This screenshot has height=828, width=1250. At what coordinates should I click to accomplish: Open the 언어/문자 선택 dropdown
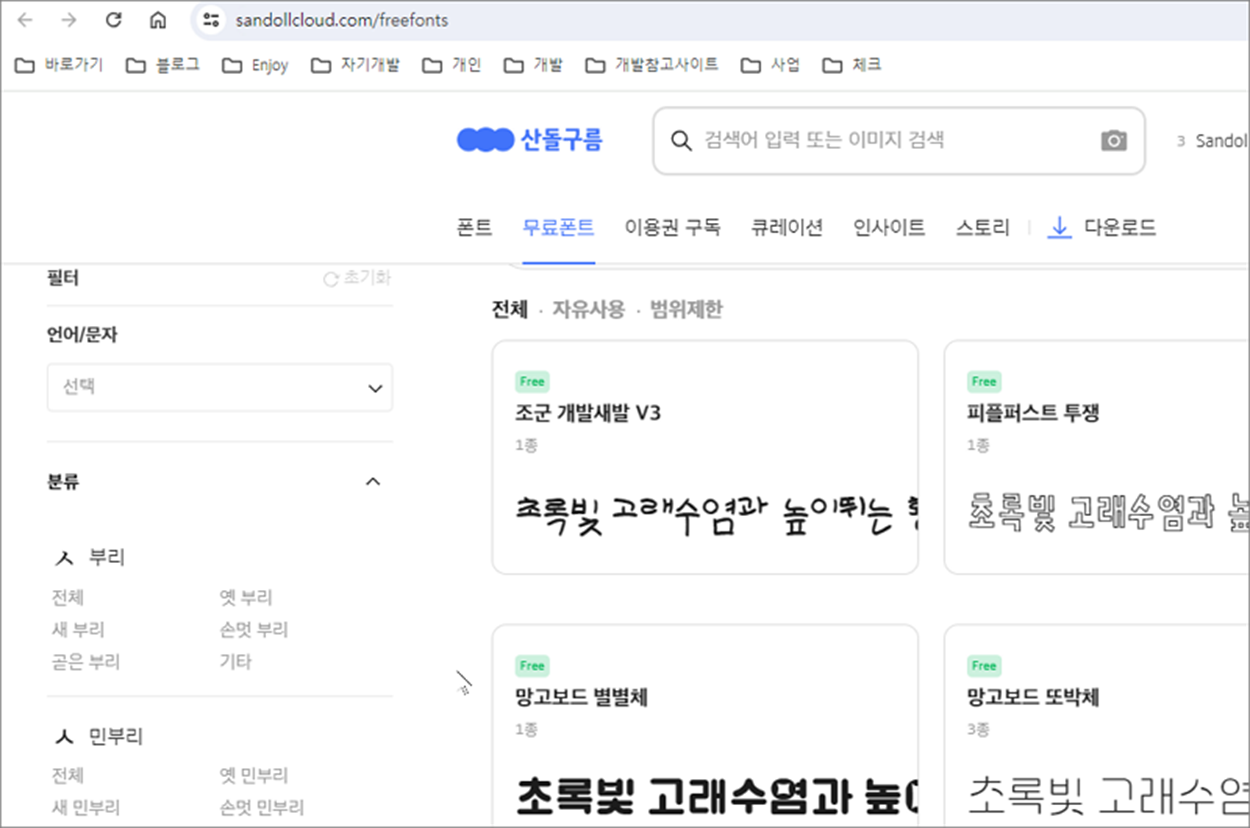[x=220, y=387]
